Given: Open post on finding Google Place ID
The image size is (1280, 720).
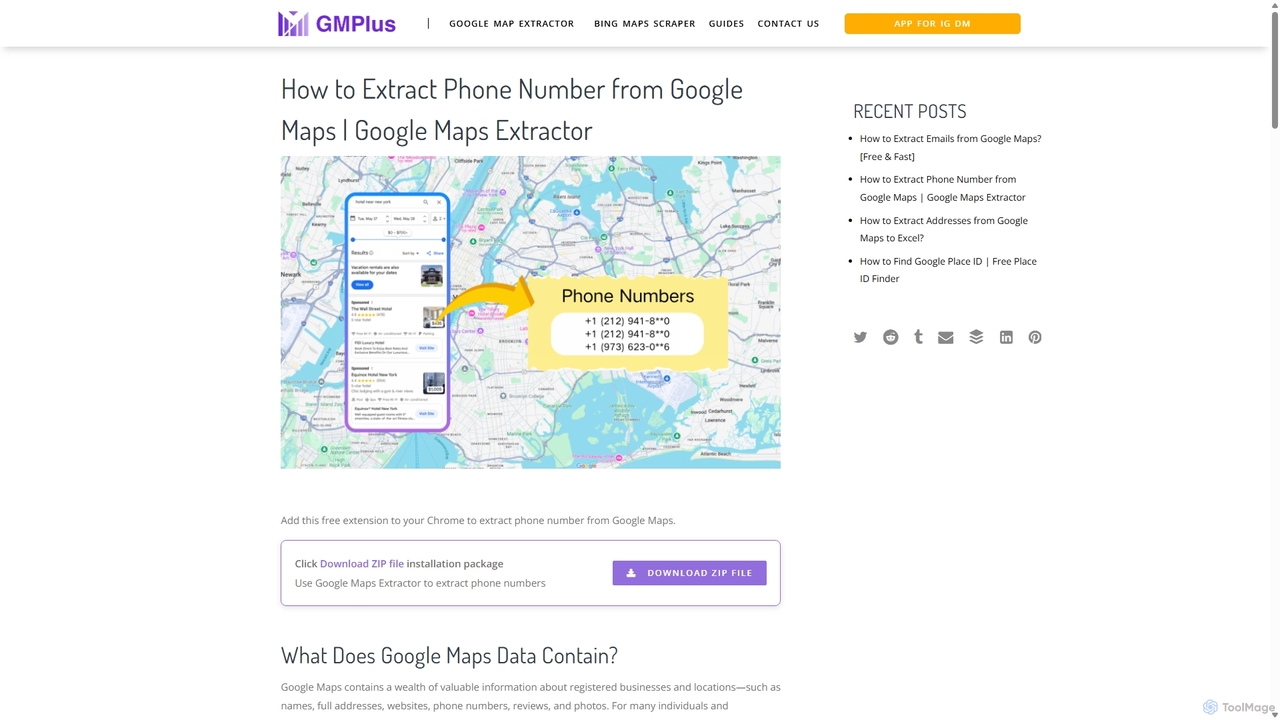Looking at the screenshot, I should (948, 270).
